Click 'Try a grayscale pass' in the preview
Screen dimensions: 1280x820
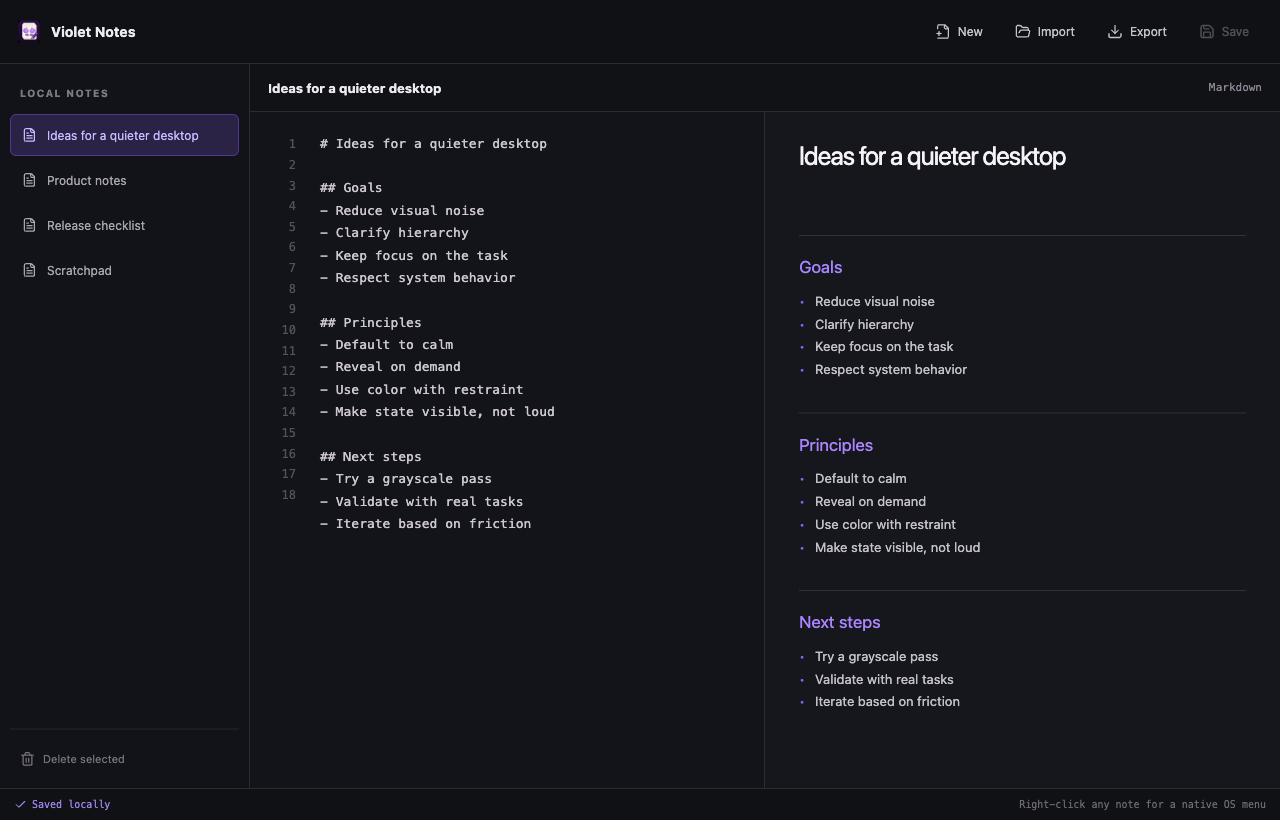876,656
